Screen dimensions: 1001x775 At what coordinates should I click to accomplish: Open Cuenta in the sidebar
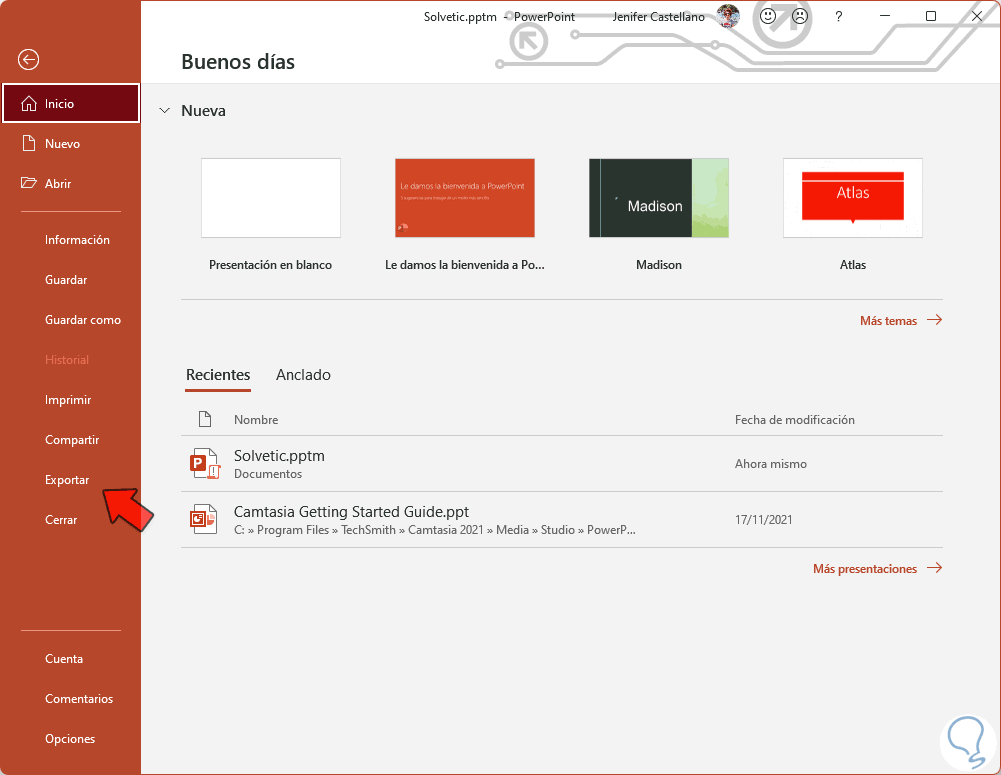click(64, 659)
